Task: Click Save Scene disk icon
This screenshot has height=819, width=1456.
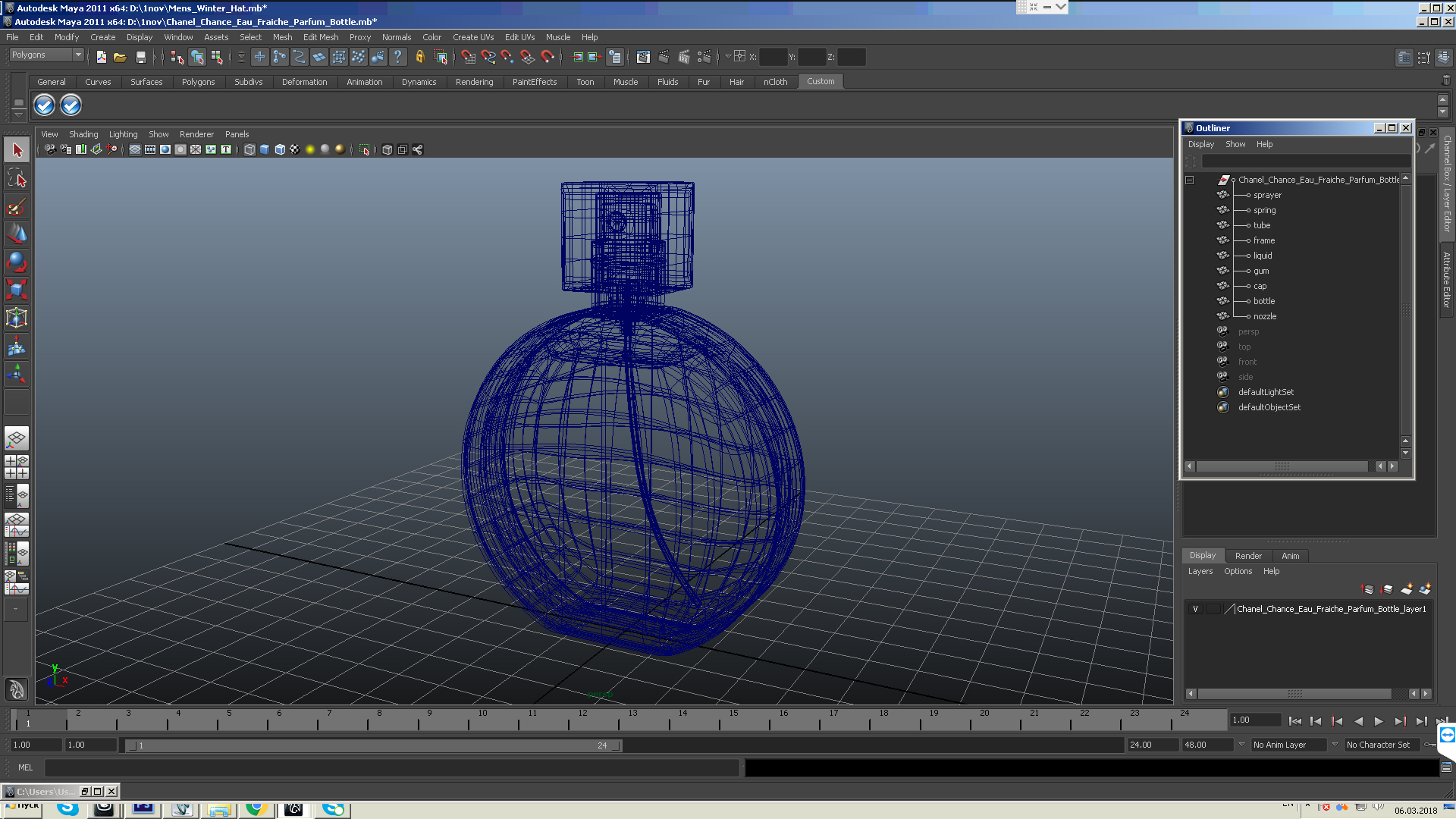Action: pos(140,57)
